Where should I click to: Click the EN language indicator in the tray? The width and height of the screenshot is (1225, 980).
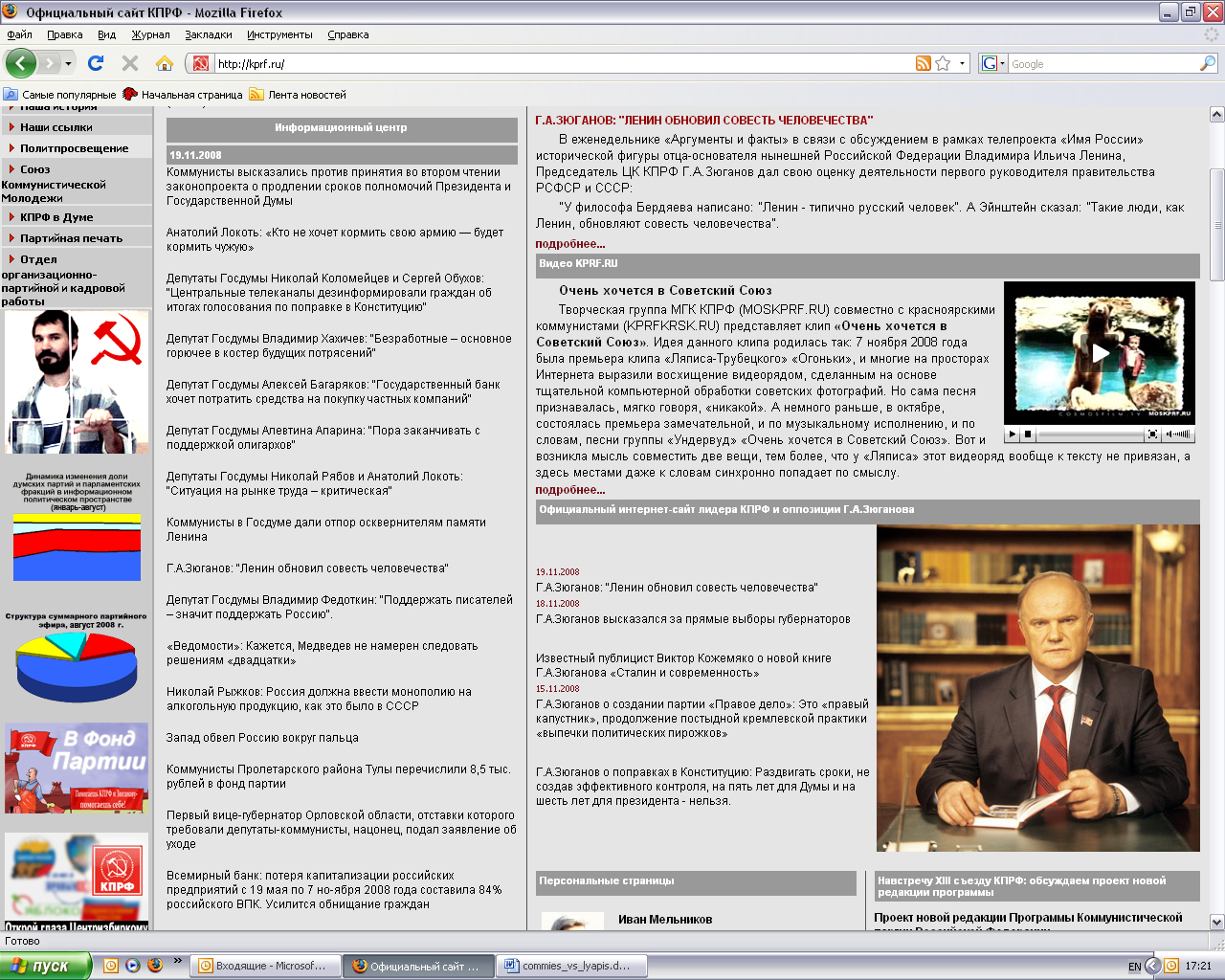tap(1134, 967)
